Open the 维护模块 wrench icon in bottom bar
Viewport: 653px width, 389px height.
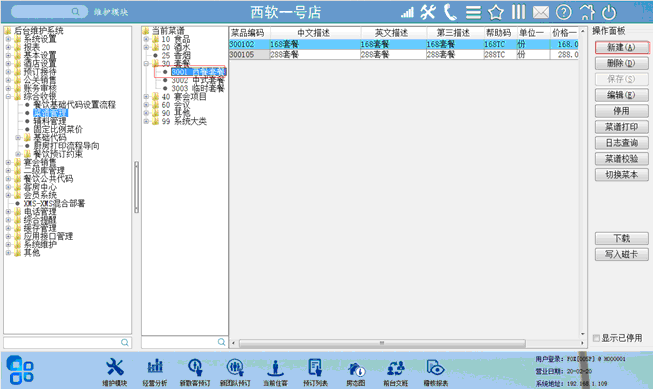115,367
